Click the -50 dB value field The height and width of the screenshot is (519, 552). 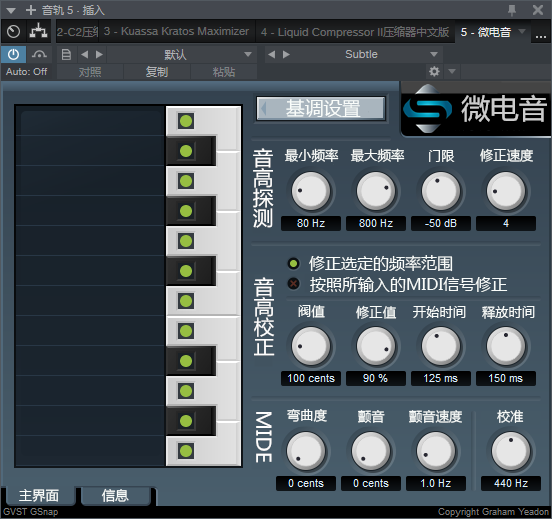point(441,223)
